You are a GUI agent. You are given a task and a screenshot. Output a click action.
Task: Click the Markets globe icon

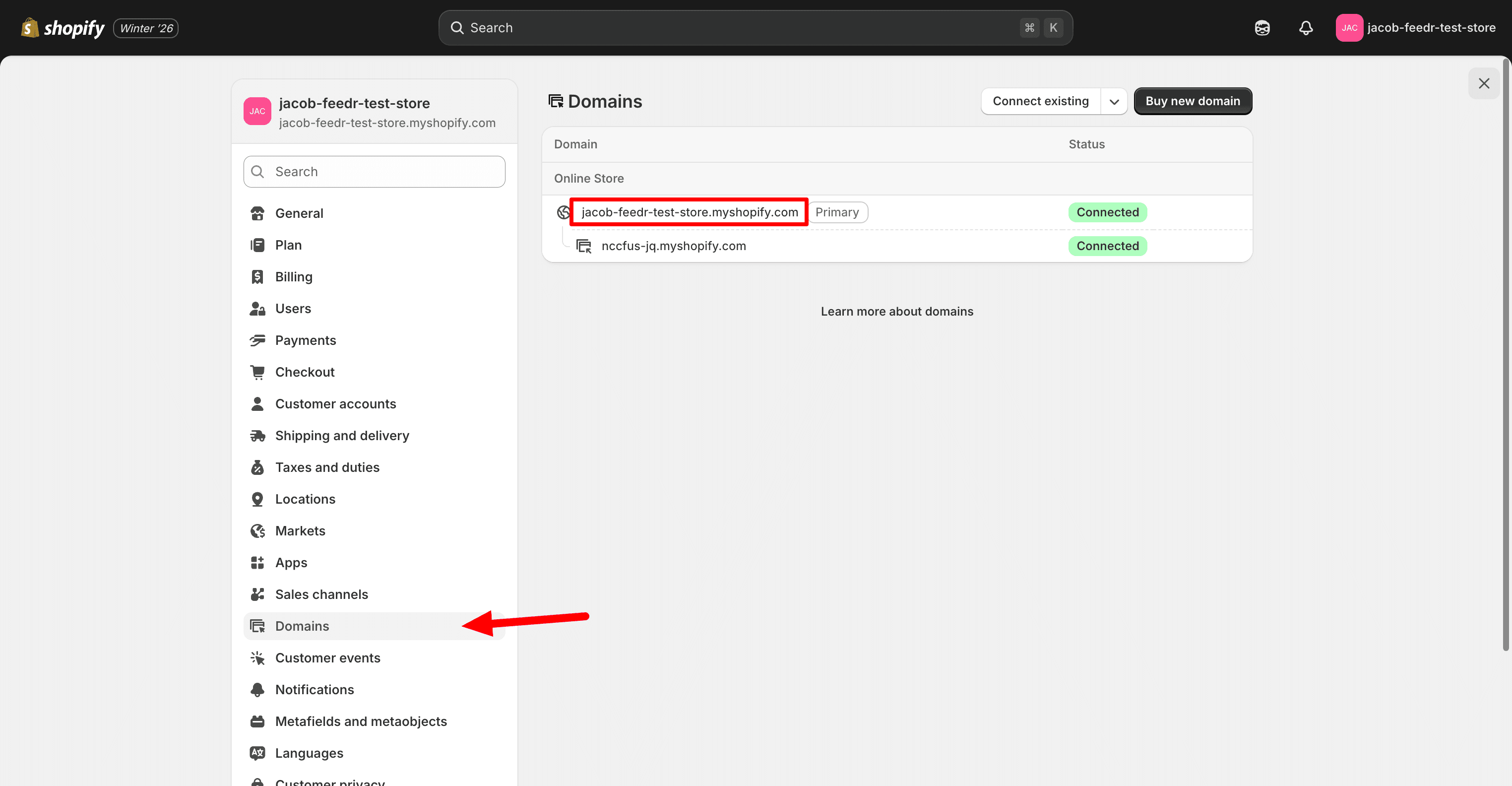click(257, 530)
